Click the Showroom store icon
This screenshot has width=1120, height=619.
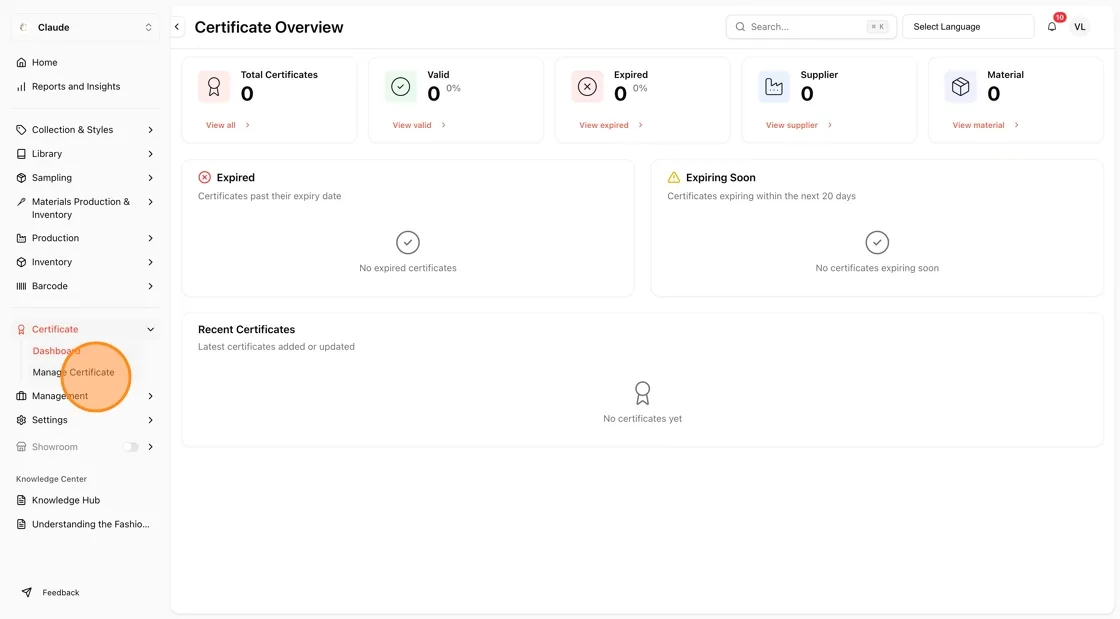pos(21,447)
